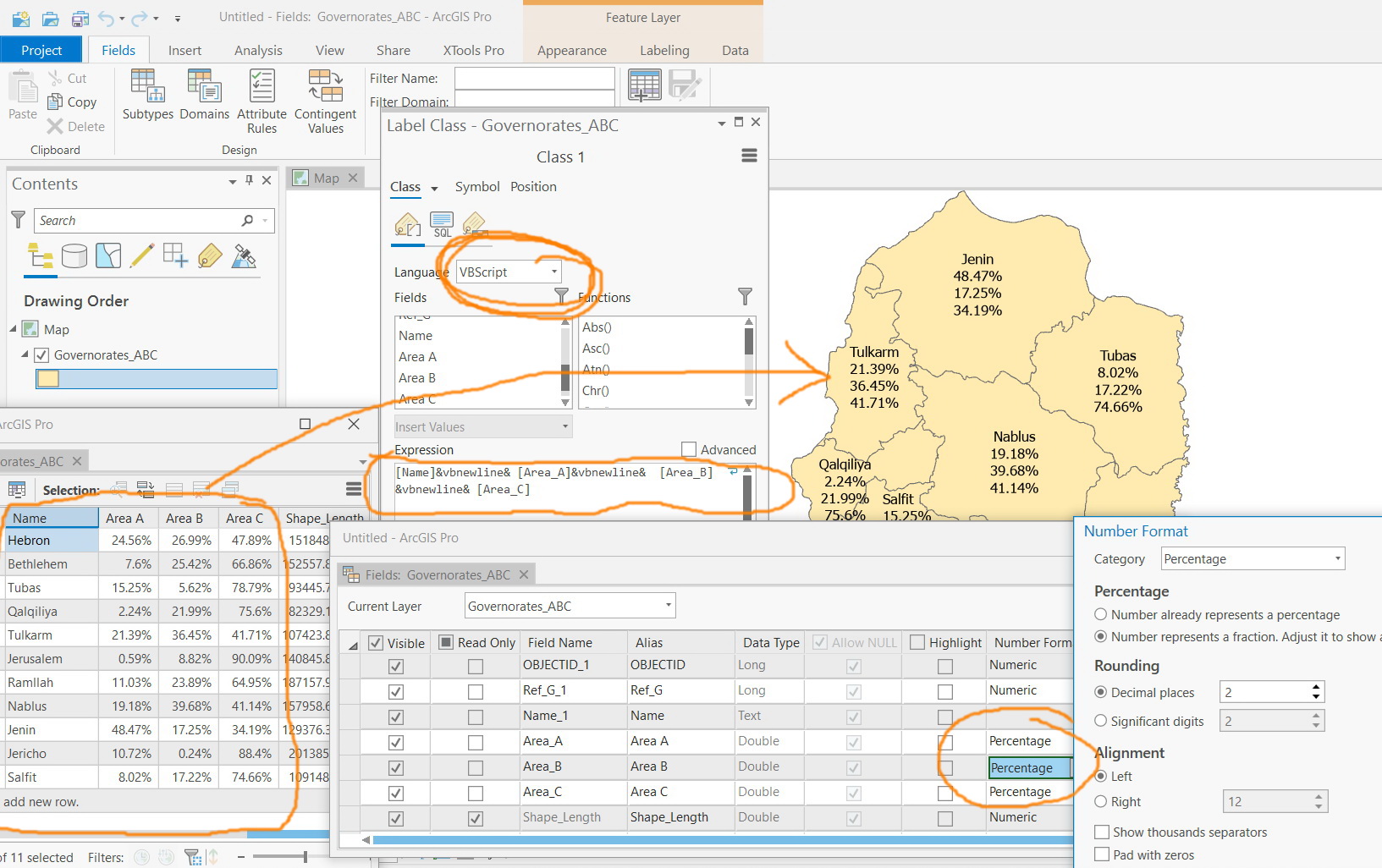The image size is (1382, 868).
Task: Collapse the Map tree node
Action: tap(14, 328)
